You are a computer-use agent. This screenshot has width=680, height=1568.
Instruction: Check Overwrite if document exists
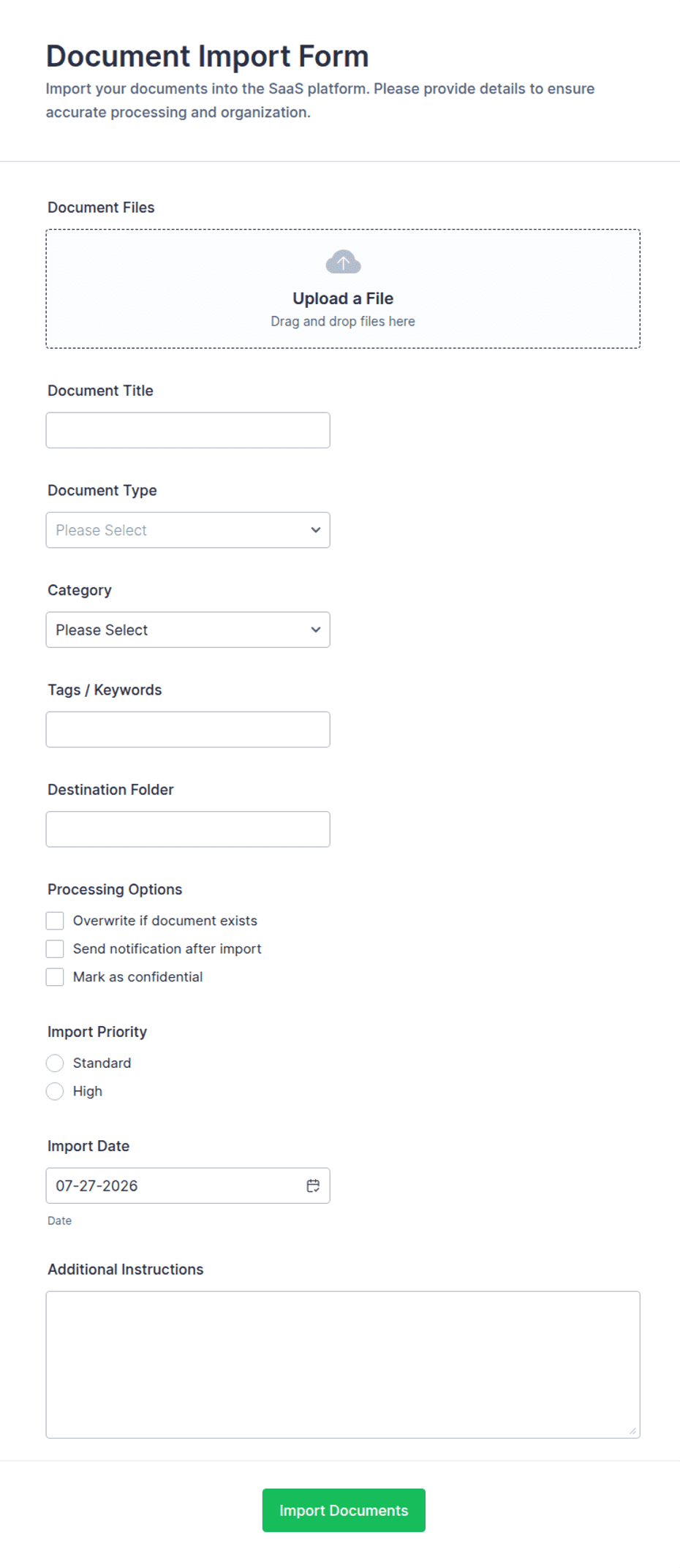point(55,921)
